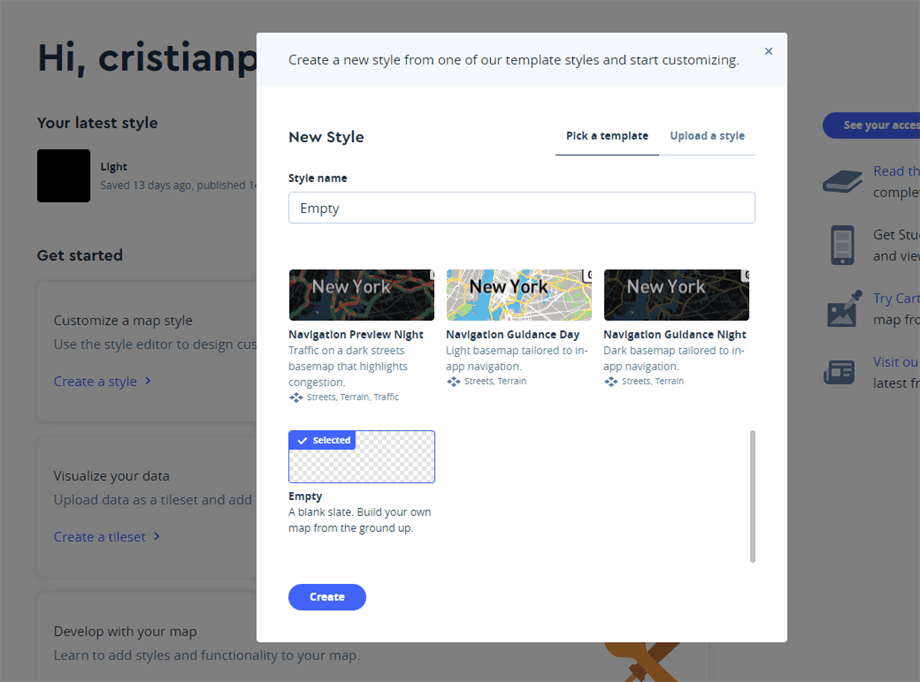The width and height of the screenshot is (920, 682).
Task: Click layers icon under Navigation Guidance Day
Action: pyautogui.click(x=454, y=382)
